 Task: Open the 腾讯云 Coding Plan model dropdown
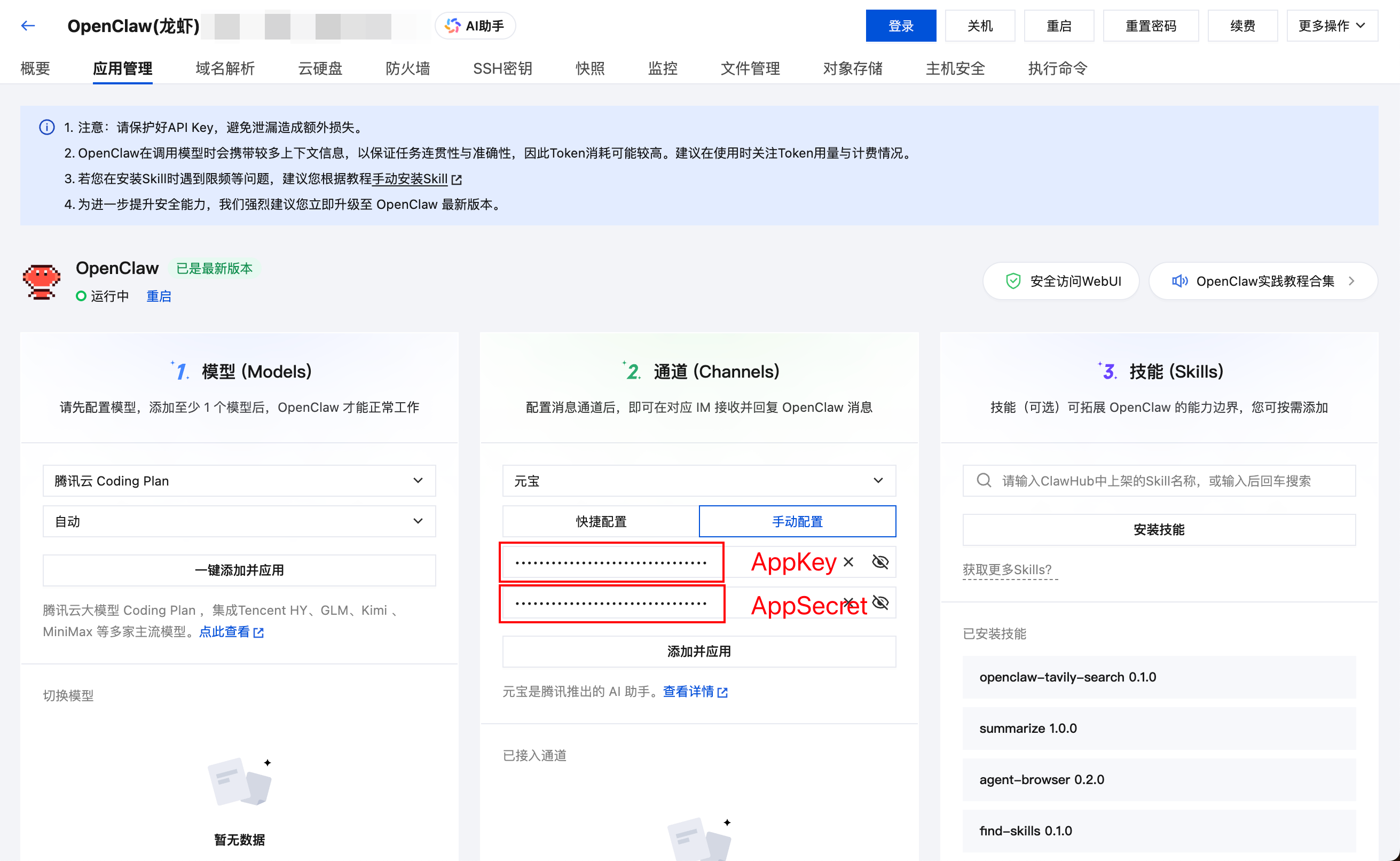click(x=239, y=481)
